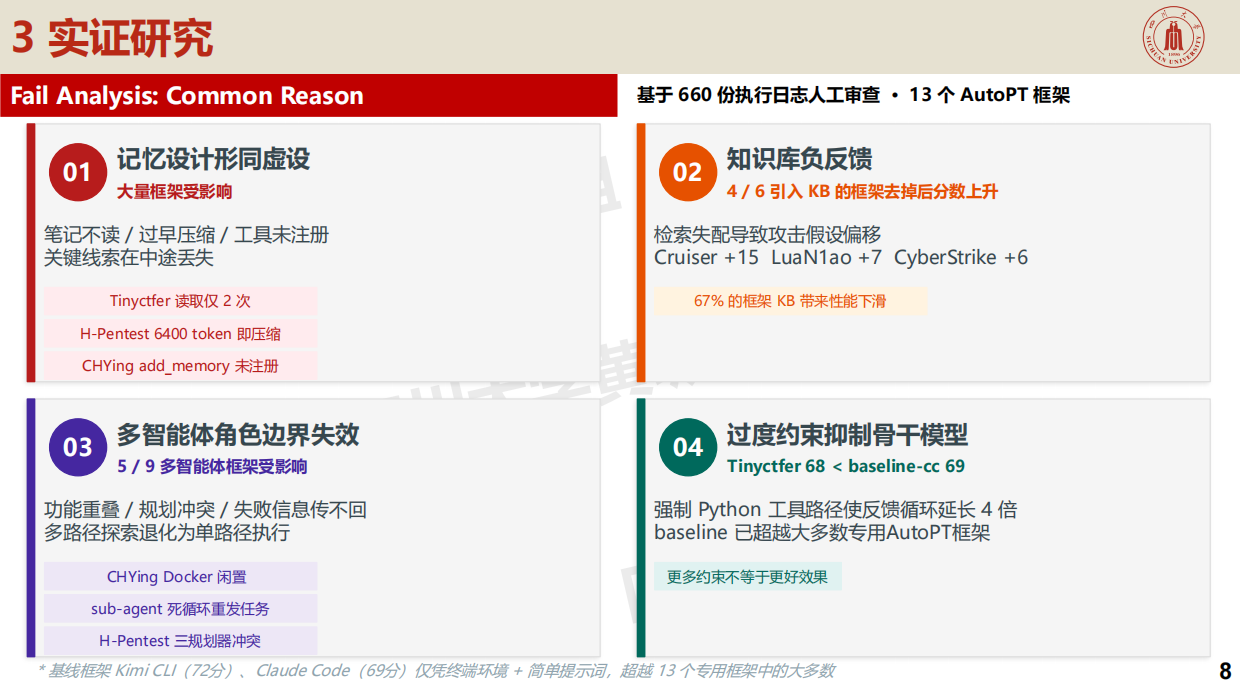Click the green 04 circle badge
The image size is (1240, 697).
tap(687, 447)
